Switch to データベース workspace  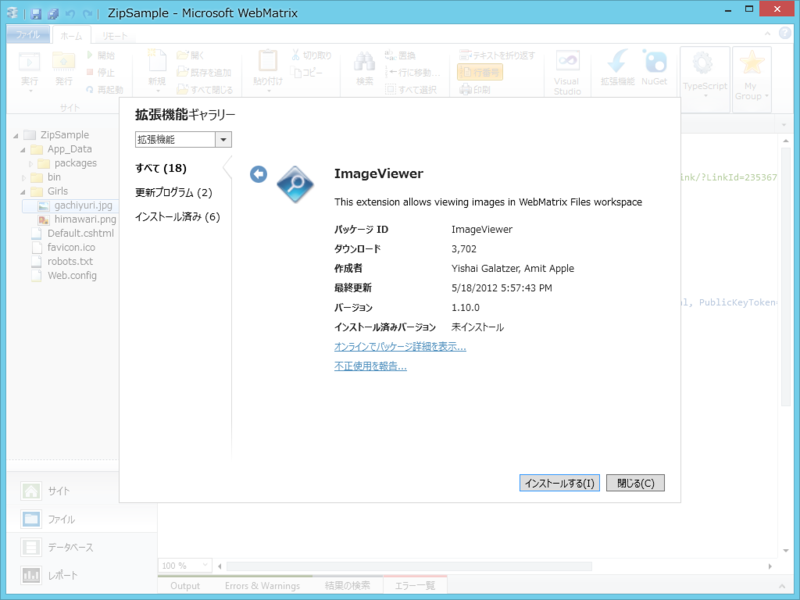tap(82, 547)
